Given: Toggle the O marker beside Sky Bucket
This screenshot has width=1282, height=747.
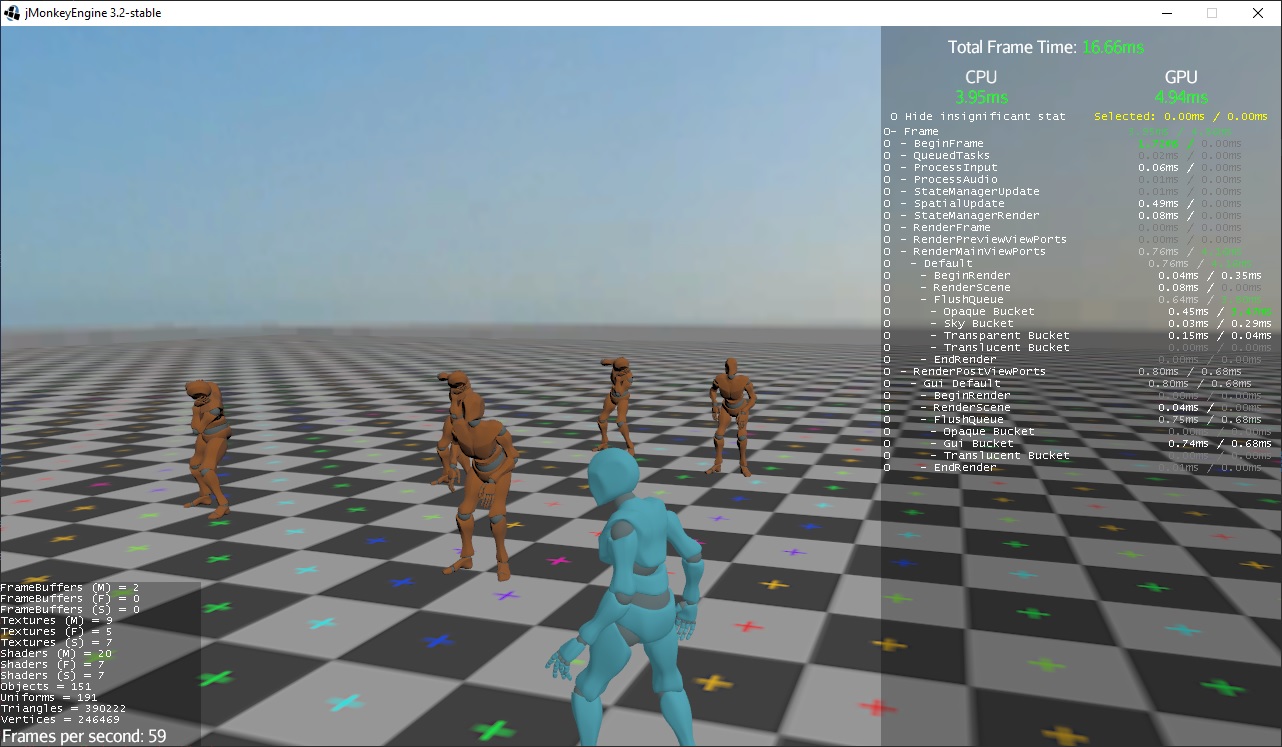Looking at the screenshot, I should point(887,323).
